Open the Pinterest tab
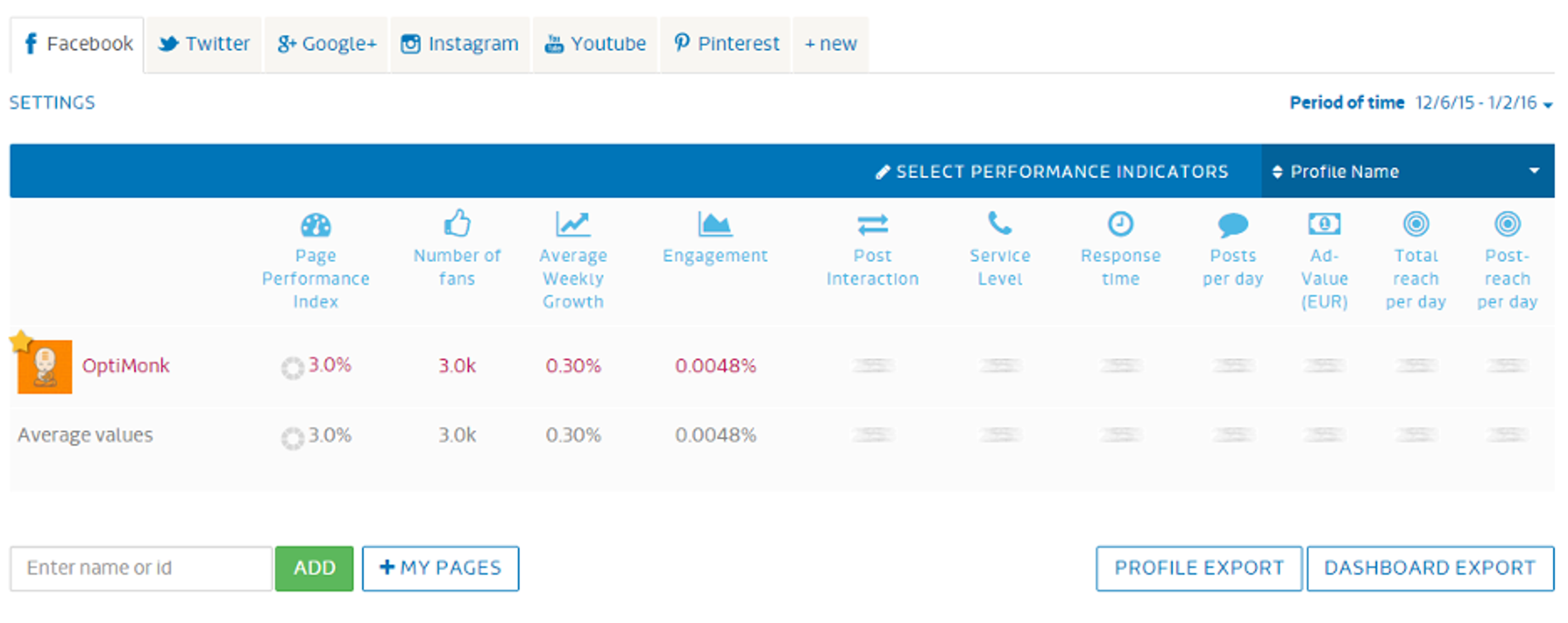 pyautogui.click(x=726, y=44)
